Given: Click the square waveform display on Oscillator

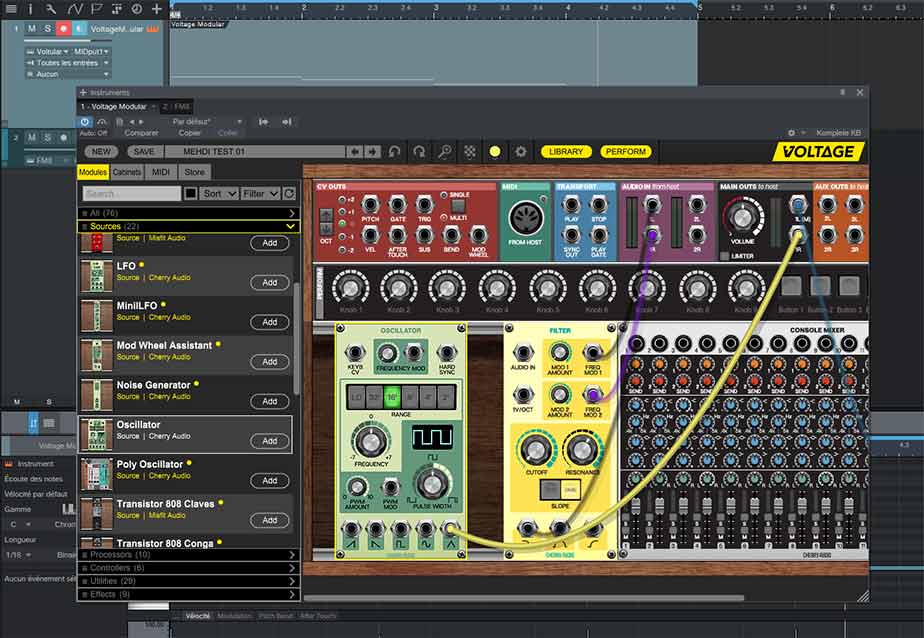Looking at the screenshot, I should [432, 438].
